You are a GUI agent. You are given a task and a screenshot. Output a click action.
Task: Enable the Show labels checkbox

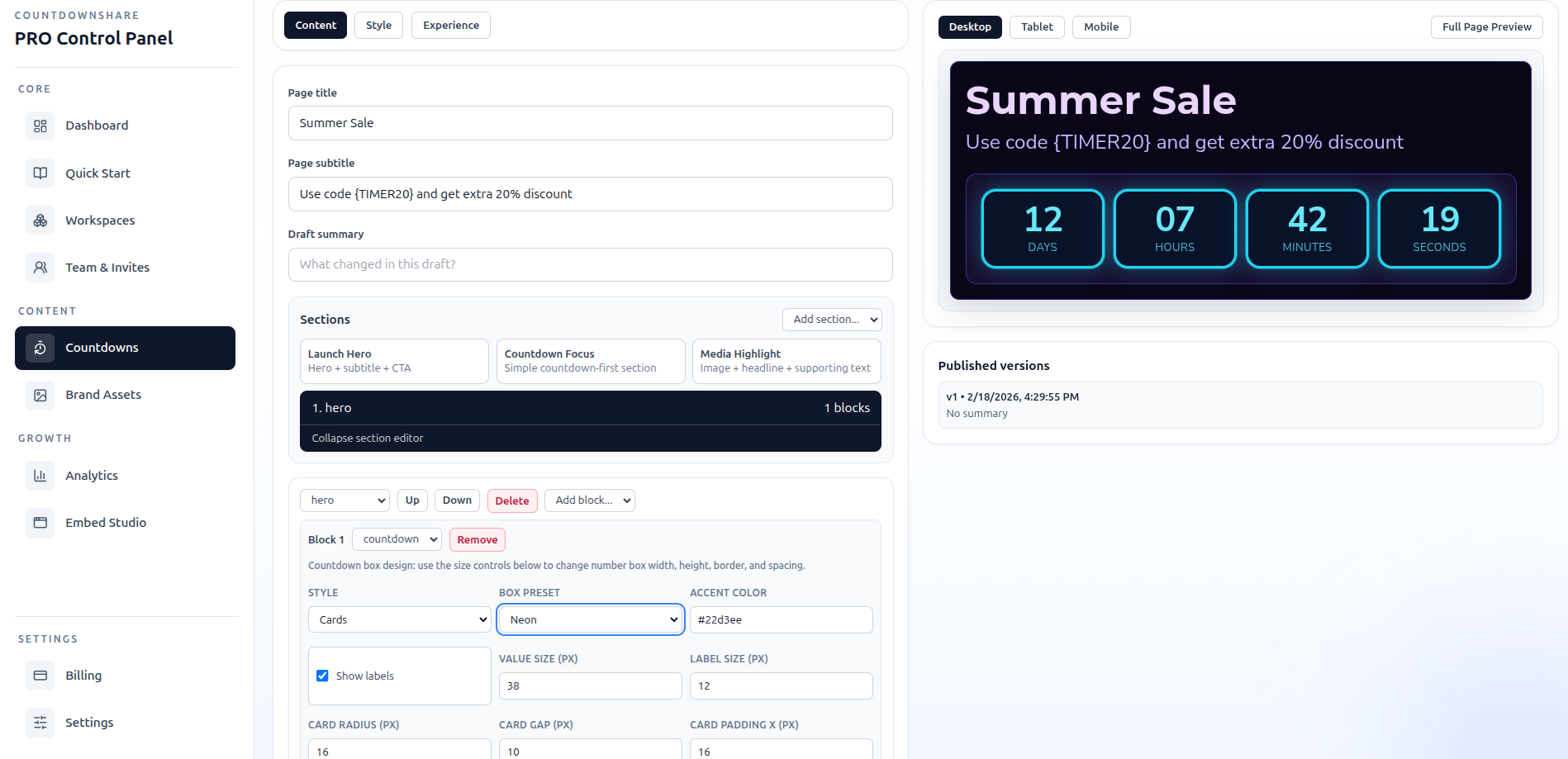tap(321, 676)
